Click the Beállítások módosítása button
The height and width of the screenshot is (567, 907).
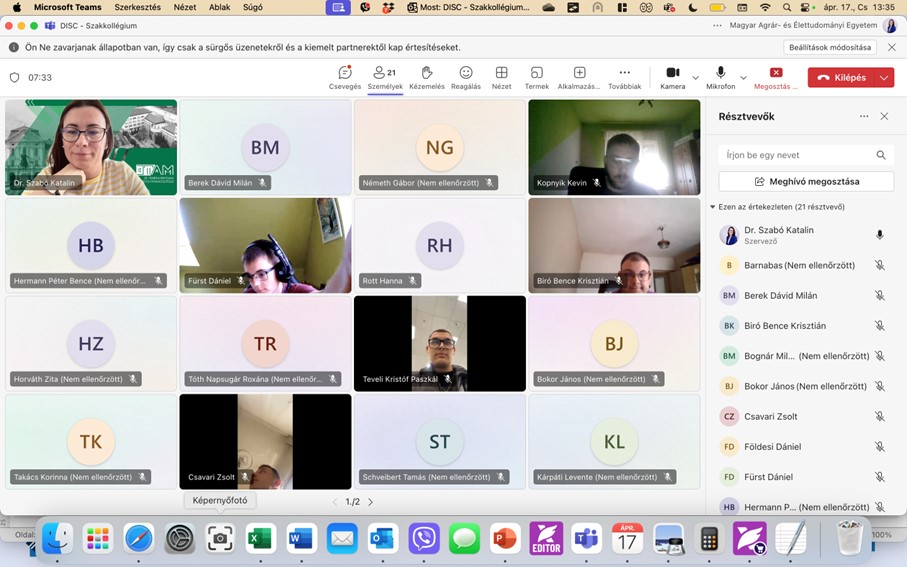click(830, 47)
